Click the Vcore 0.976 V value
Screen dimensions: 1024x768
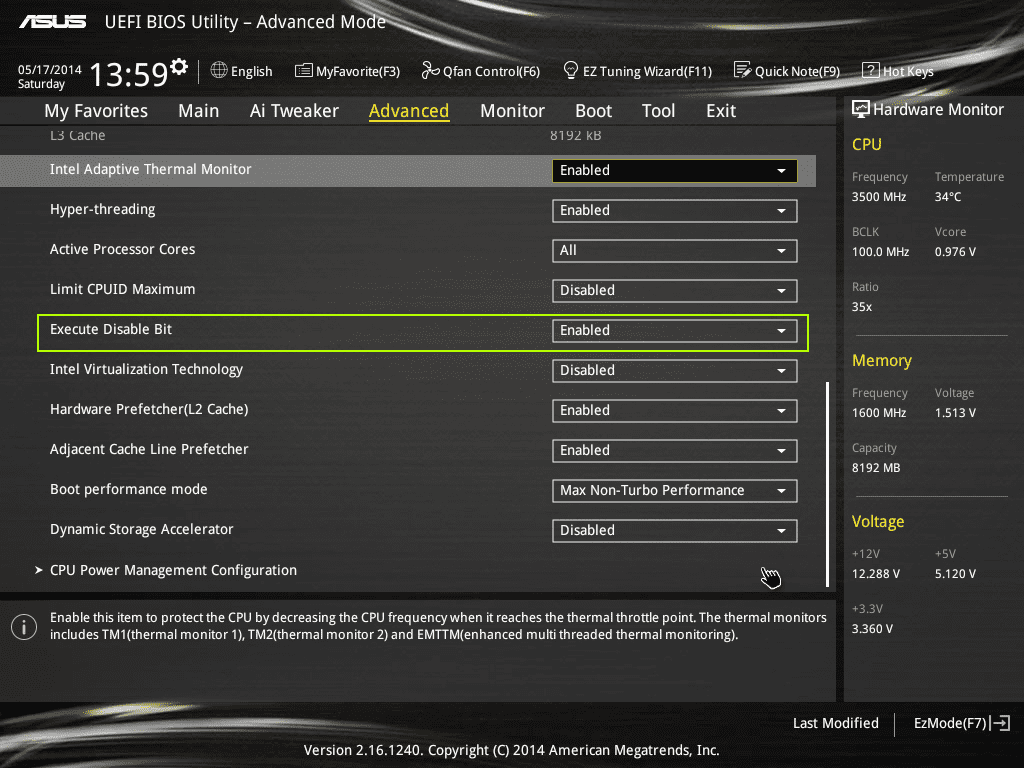pos(955,251)
